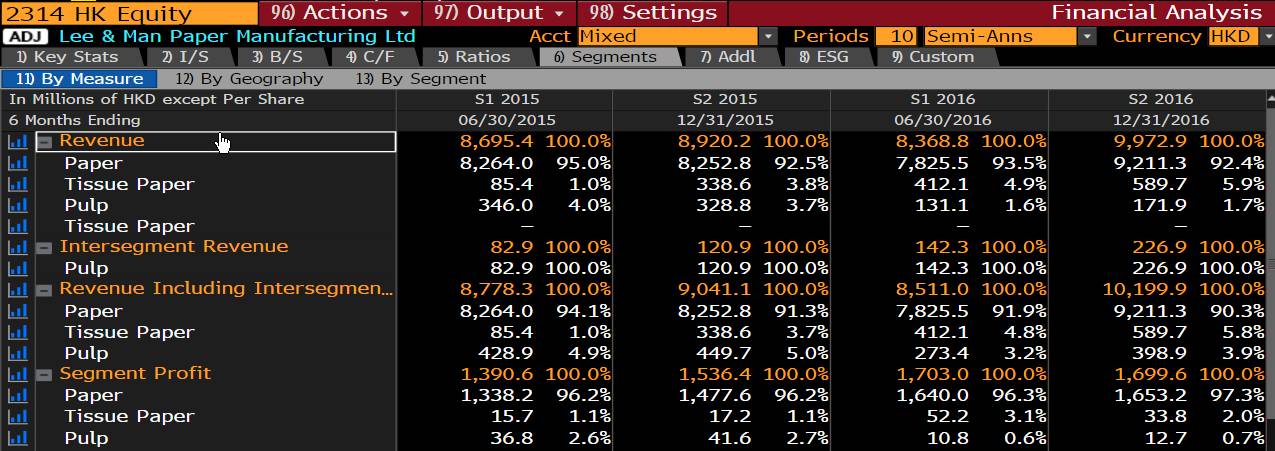Click chart icon for the empty Tissue Paper row
The width and height of the screenshot is (1275, 451).
[x=17, y=226]
